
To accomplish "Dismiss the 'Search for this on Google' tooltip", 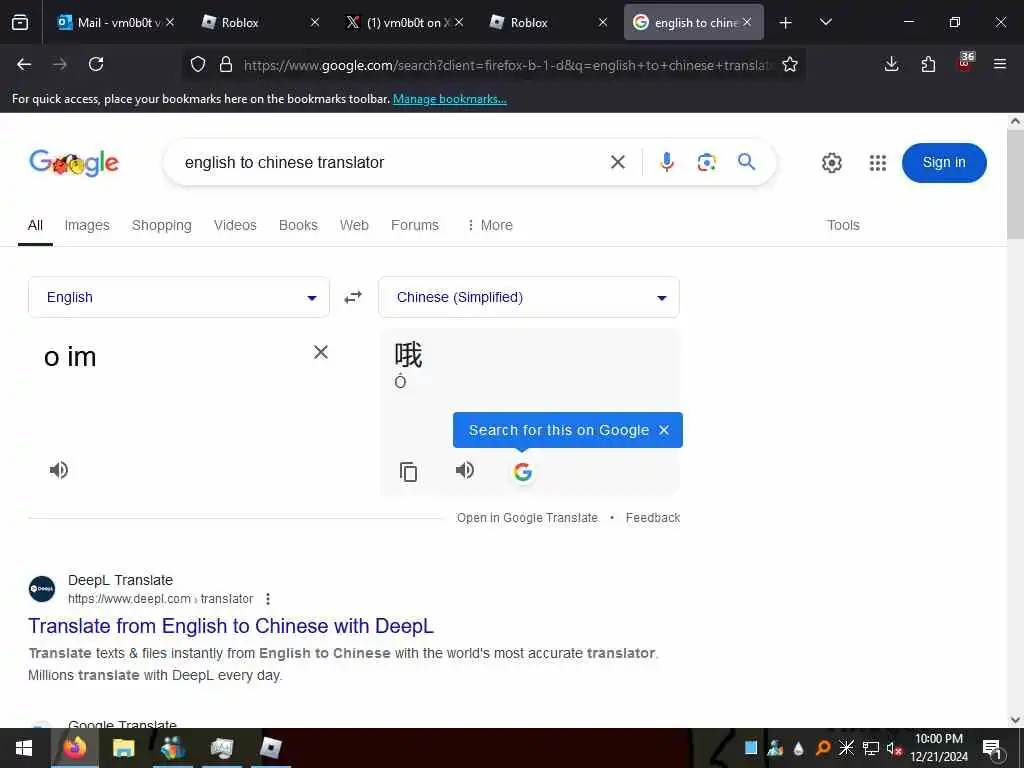I will [664, 430].
